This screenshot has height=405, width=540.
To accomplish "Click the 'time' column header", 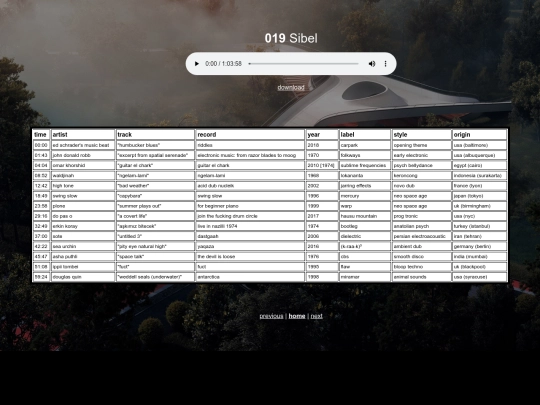I will pyautogui.click(x=41, y=134).
